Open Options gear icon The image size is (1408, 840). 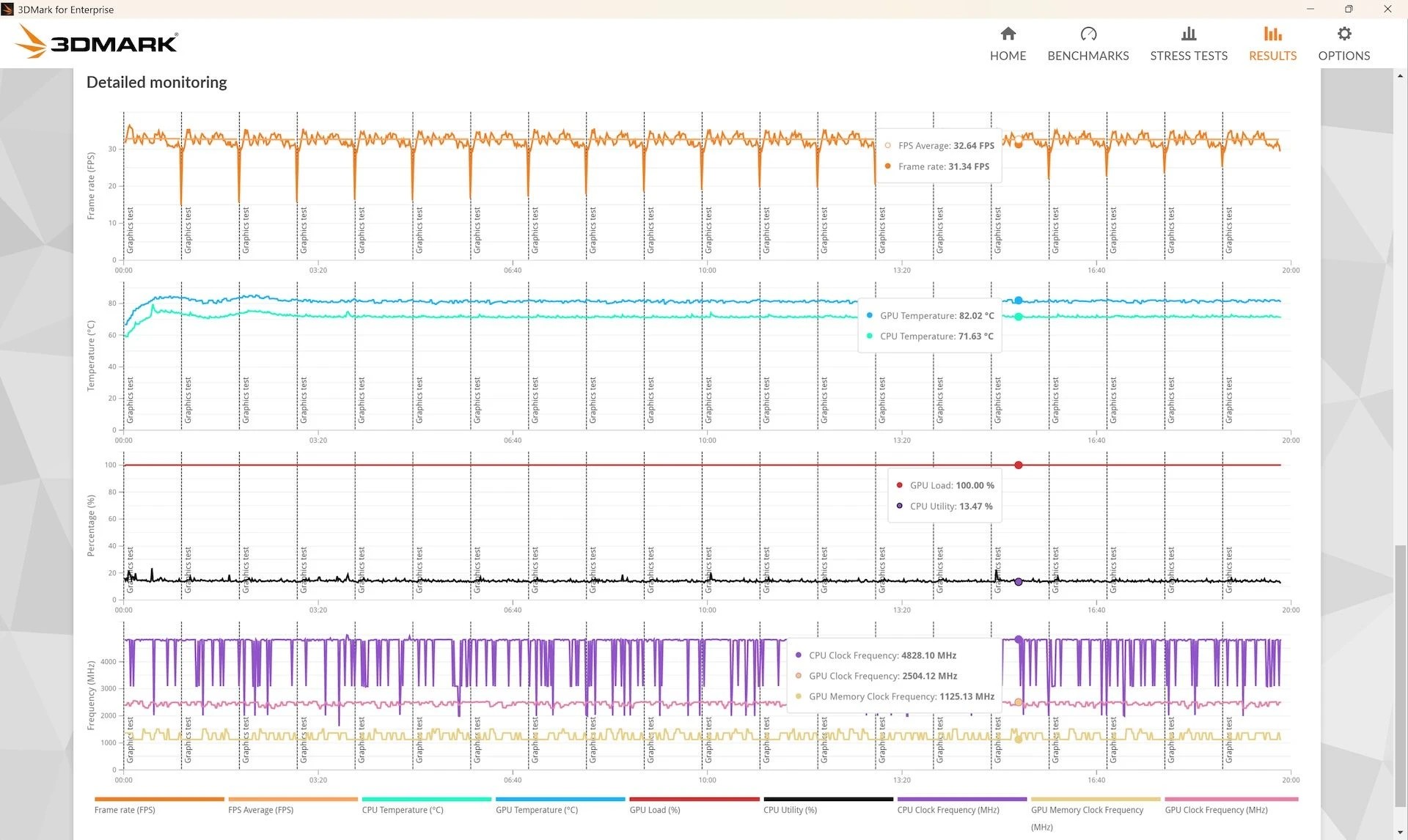click(x=1343, y=34)
